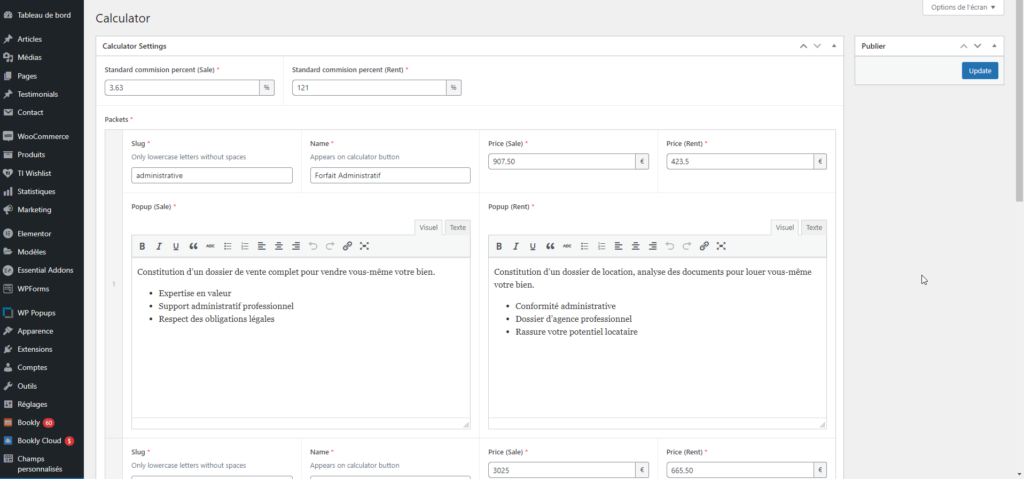Viewport: 1024px width, 479px height.
Task: Toggle Underline in Popup (Rent) editor
Action: 533,246
